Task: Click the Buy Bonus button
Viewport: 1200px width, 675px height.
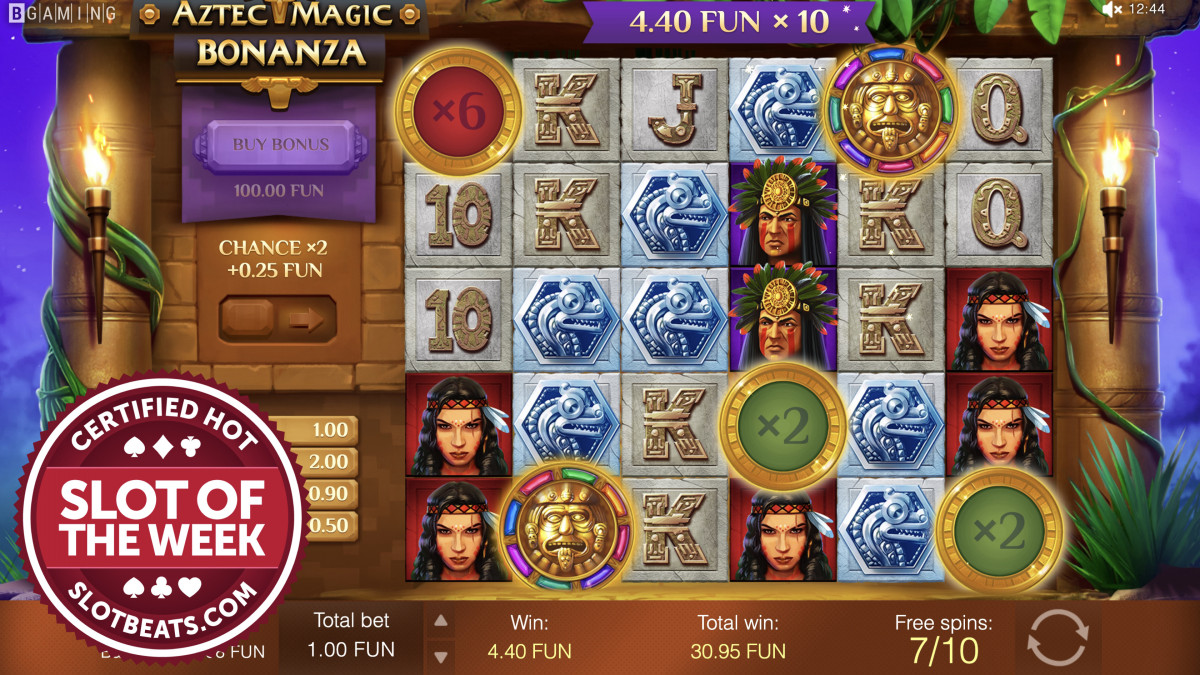Action: tap(280, 144)
